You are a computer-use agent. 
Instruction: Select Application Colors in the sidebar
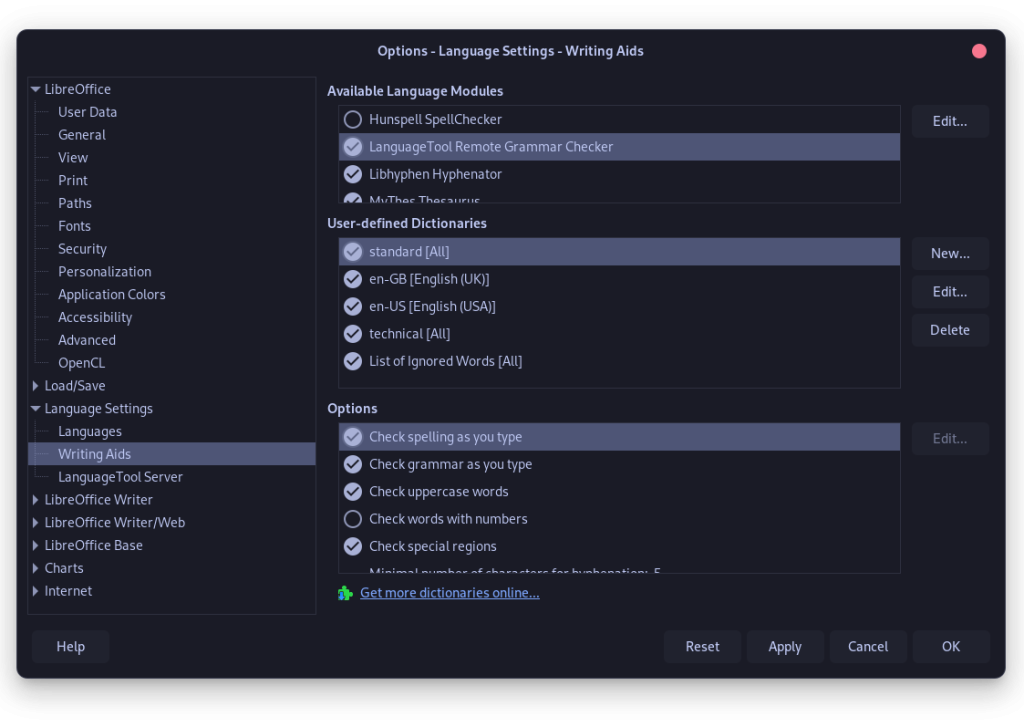click(x=111, y=295)
